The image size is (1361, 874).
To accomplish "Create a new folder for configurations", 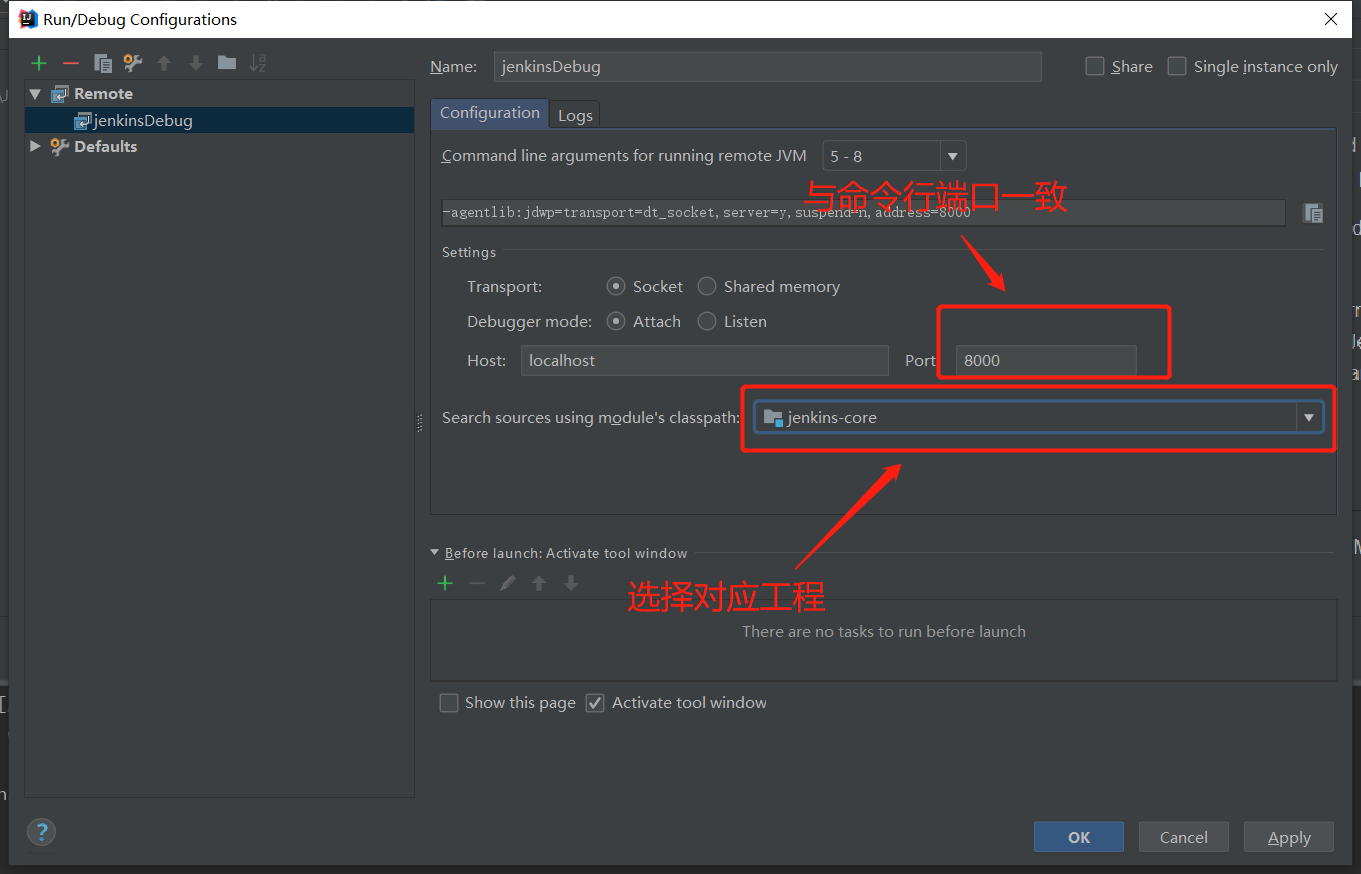I will coord(227,63).
